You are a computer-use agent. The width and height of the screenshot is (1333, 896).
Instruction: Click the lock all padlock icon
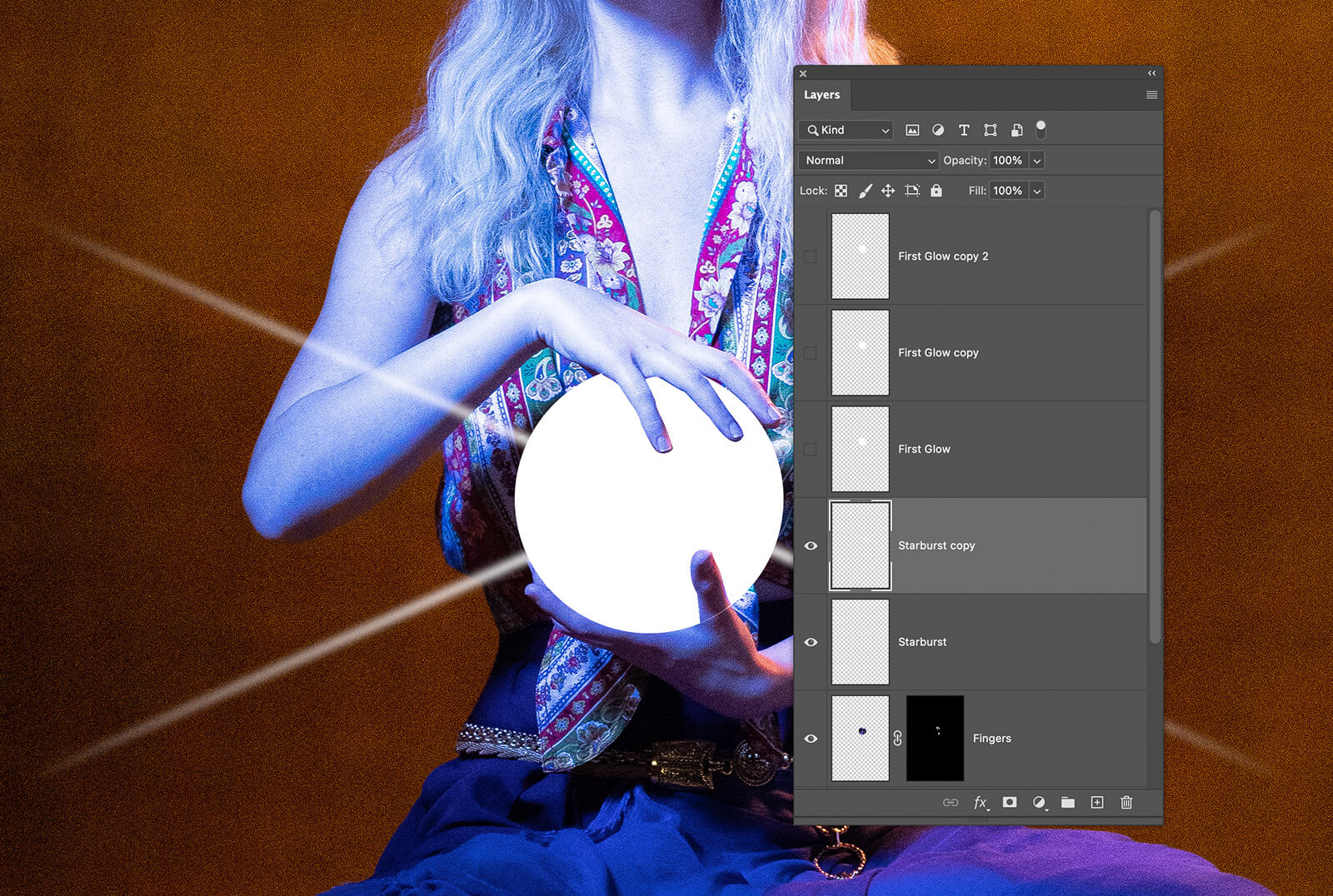click(936, 191)
